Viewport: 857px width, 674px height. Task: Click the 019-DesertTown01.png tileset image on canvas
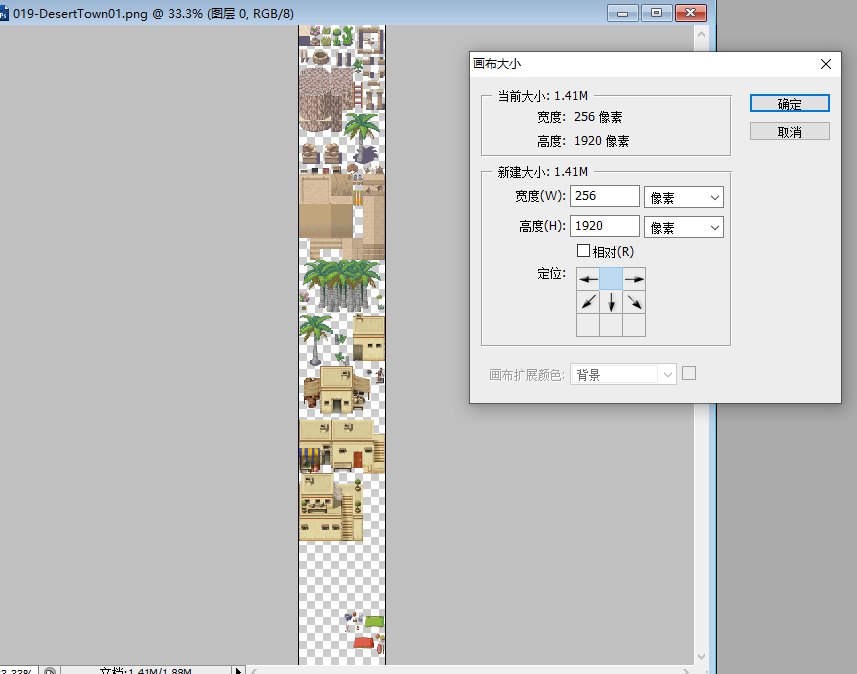coord(342,345)
